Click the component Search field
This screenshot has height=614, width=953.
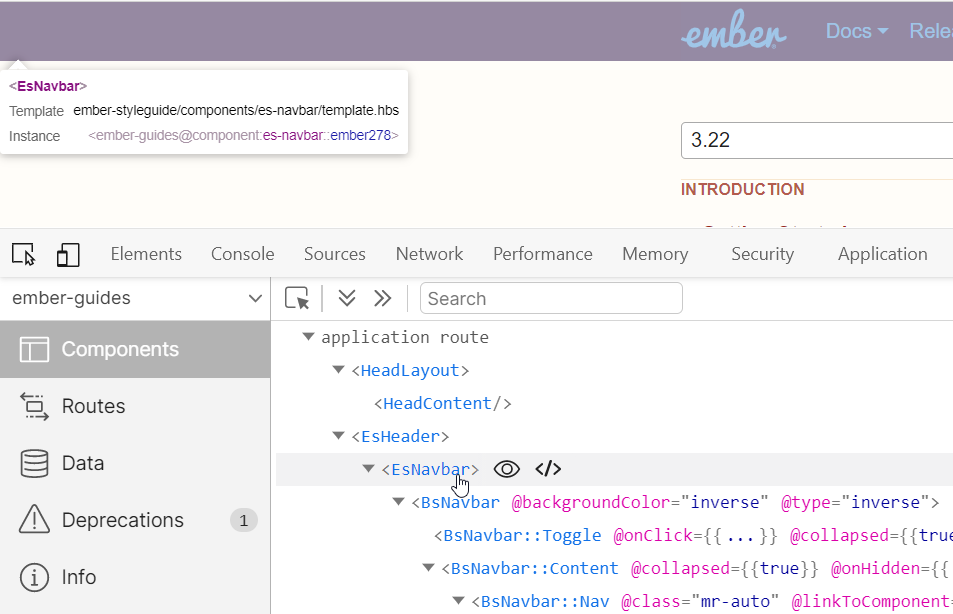551,298
